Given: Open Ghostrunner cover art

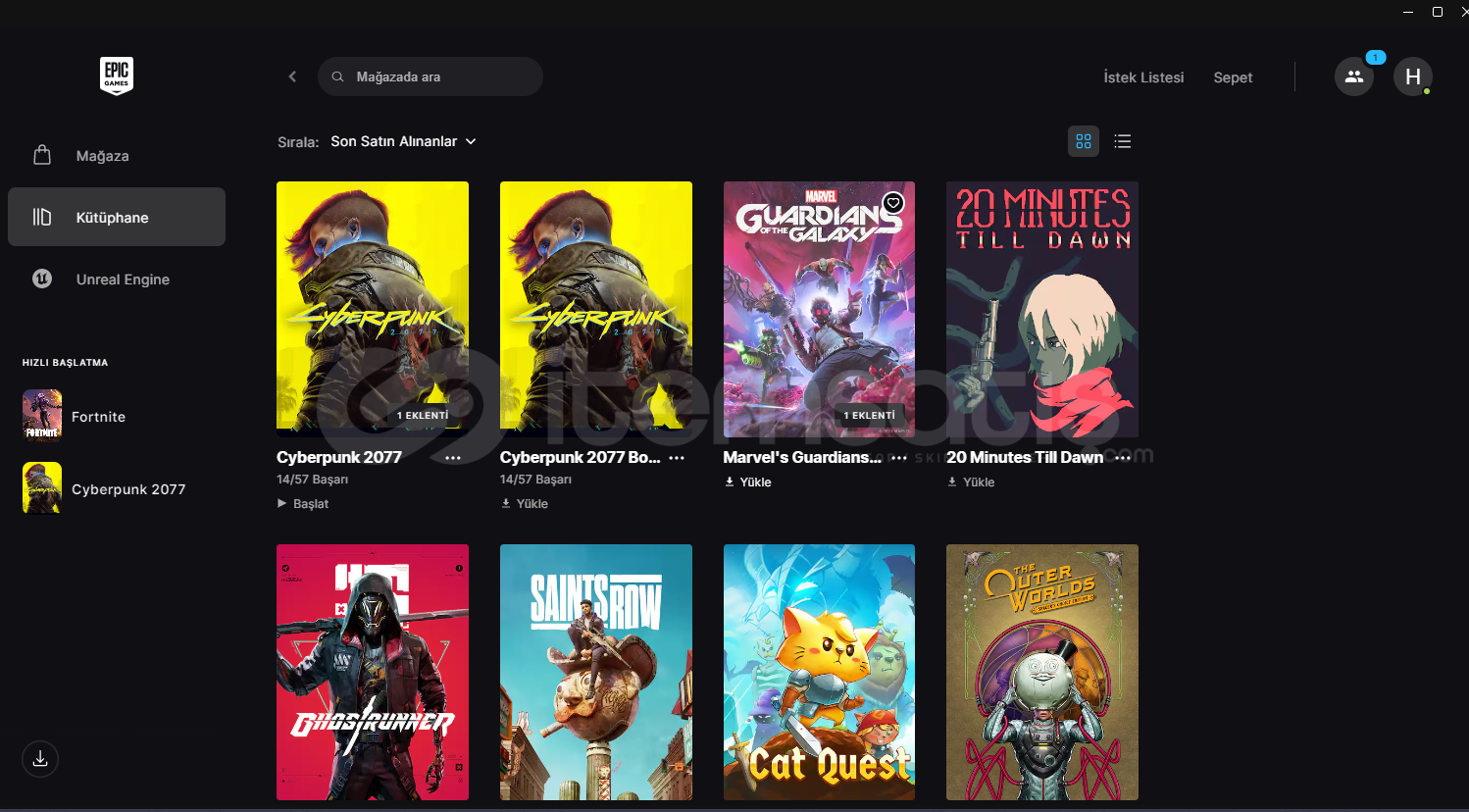Looking at the screenshot, I should 373,672.
